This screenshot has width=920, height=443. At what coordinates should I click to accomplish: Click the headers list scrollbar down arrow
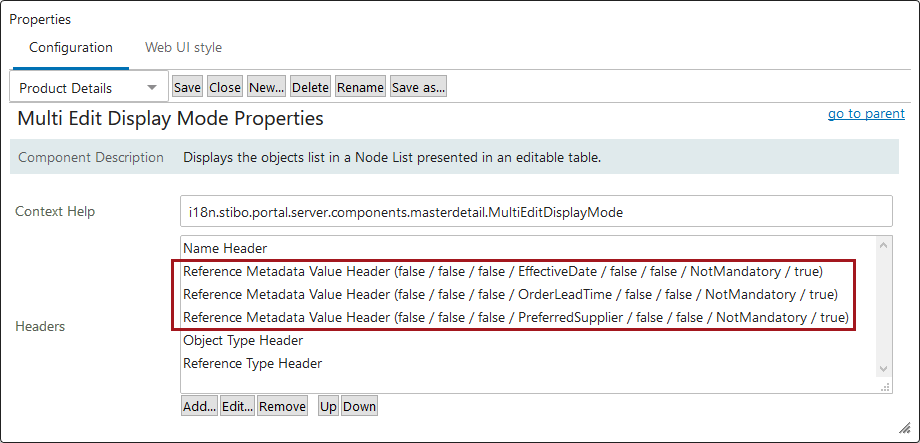884,368
